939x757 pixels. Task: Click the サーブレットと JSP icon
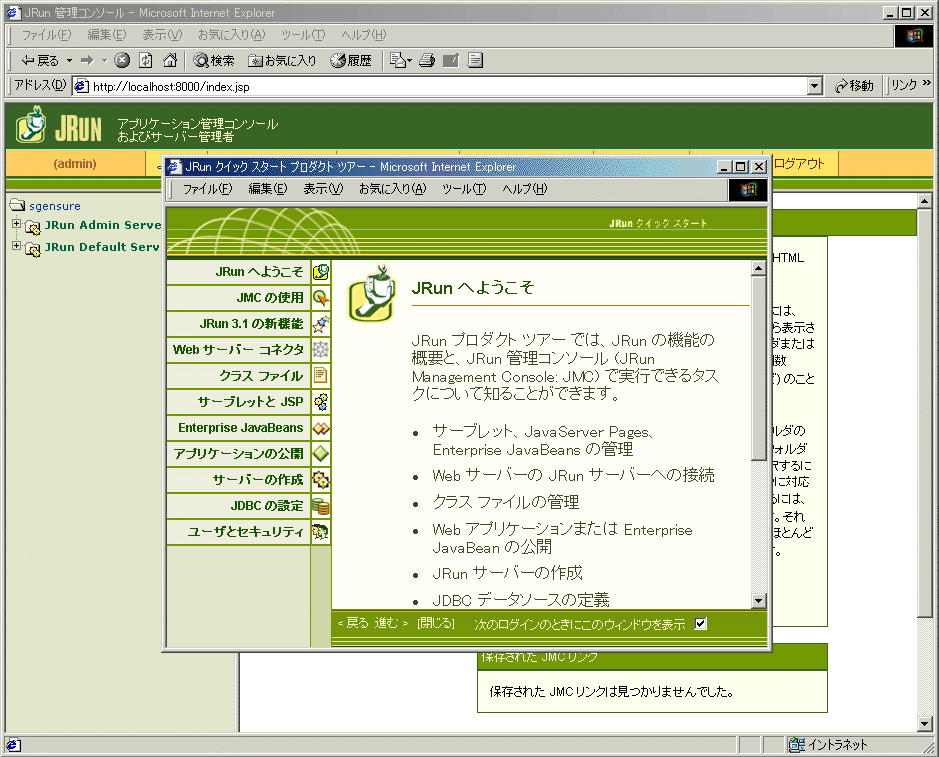pyautogui.click(x=320, y=402)
